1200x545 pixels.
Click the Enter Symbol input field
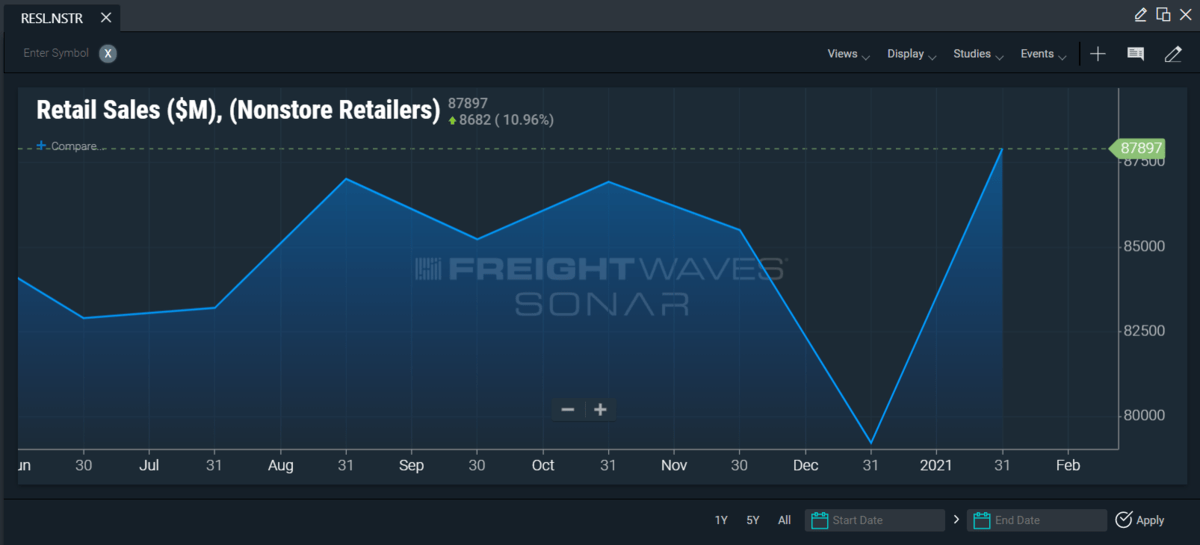[x=56, y=53]
